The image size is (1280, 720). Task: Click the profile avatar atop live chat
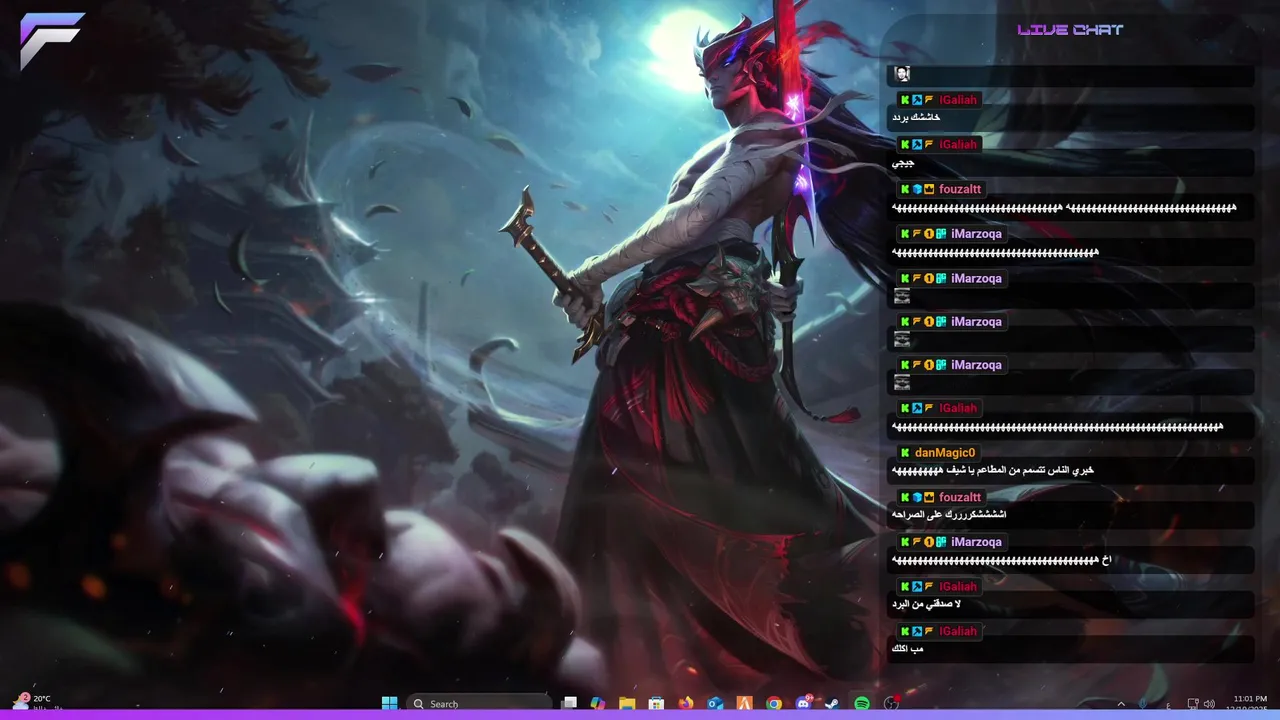tap(902, 74)
